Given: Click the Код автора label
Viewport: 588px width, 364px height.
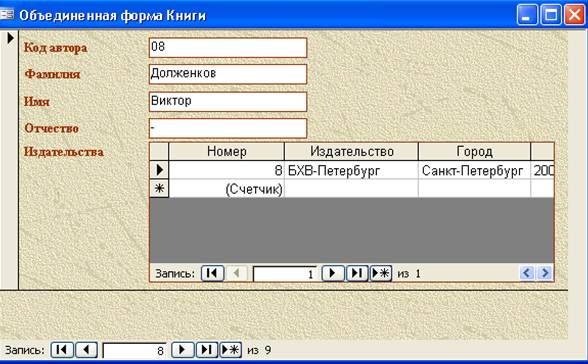Looking at the screenshot, I should [x=56, y=48].
